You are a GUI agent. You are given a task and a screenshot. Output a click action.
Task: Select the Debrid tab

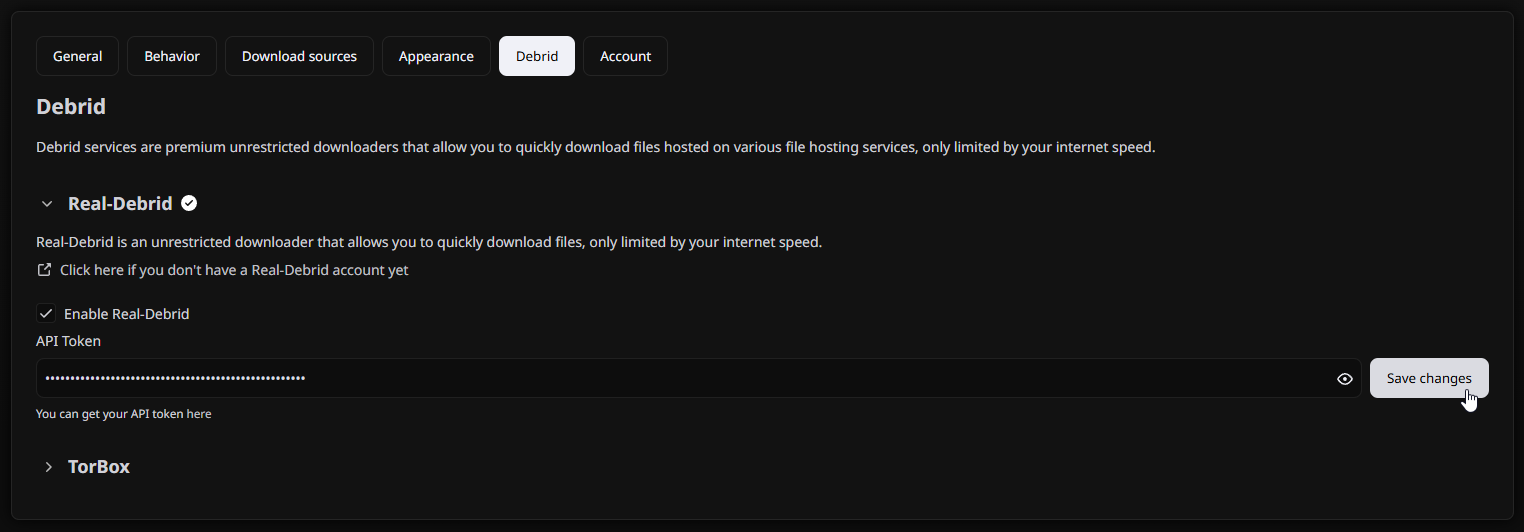pyautogui.click(x=537, y=56)
